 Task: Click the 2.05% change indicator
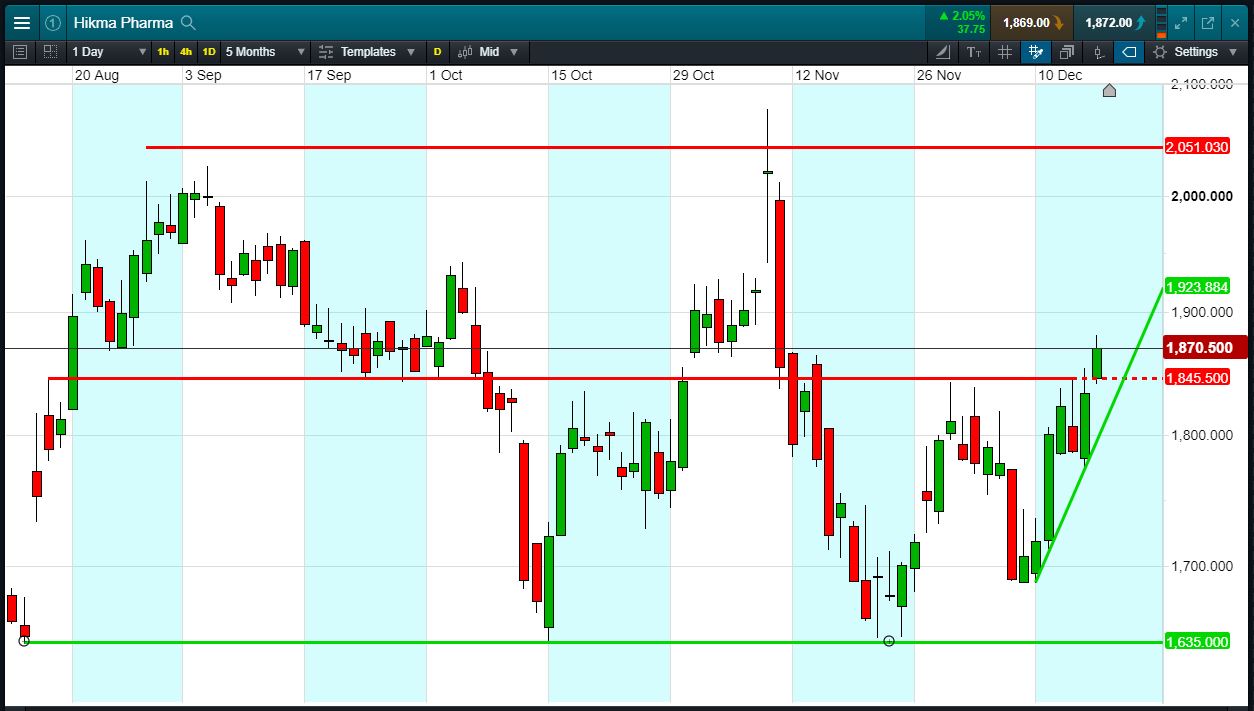(963, 16)
